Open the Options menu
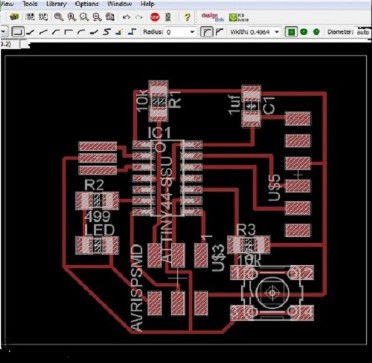The height and width of the screenshot is (363, 372). tap(87, 4)
